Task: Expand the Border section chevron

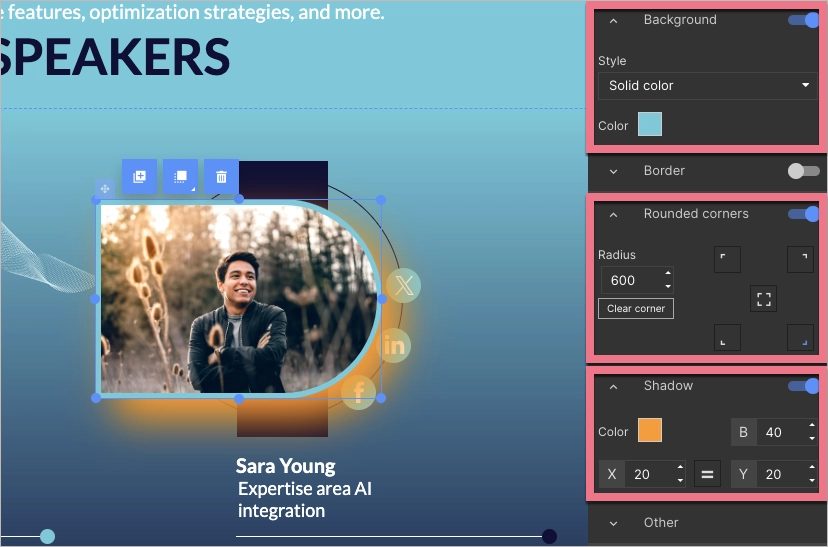Action: point(613,171)
